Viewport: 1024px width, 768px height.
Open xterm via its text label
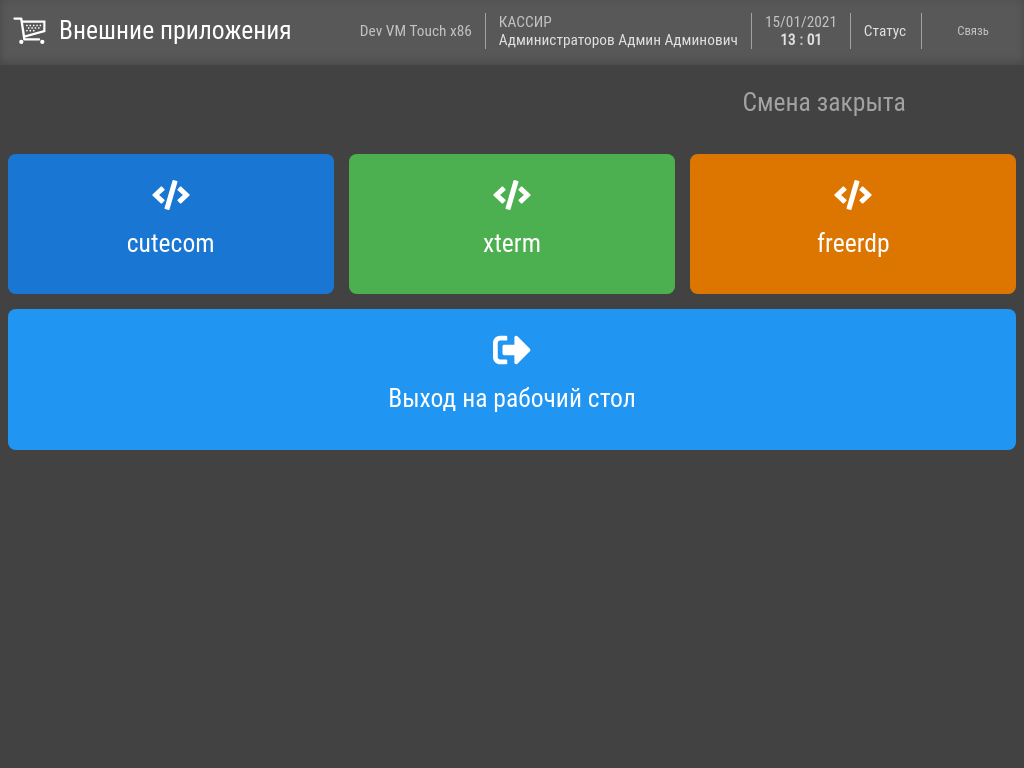tap(512, 244)
